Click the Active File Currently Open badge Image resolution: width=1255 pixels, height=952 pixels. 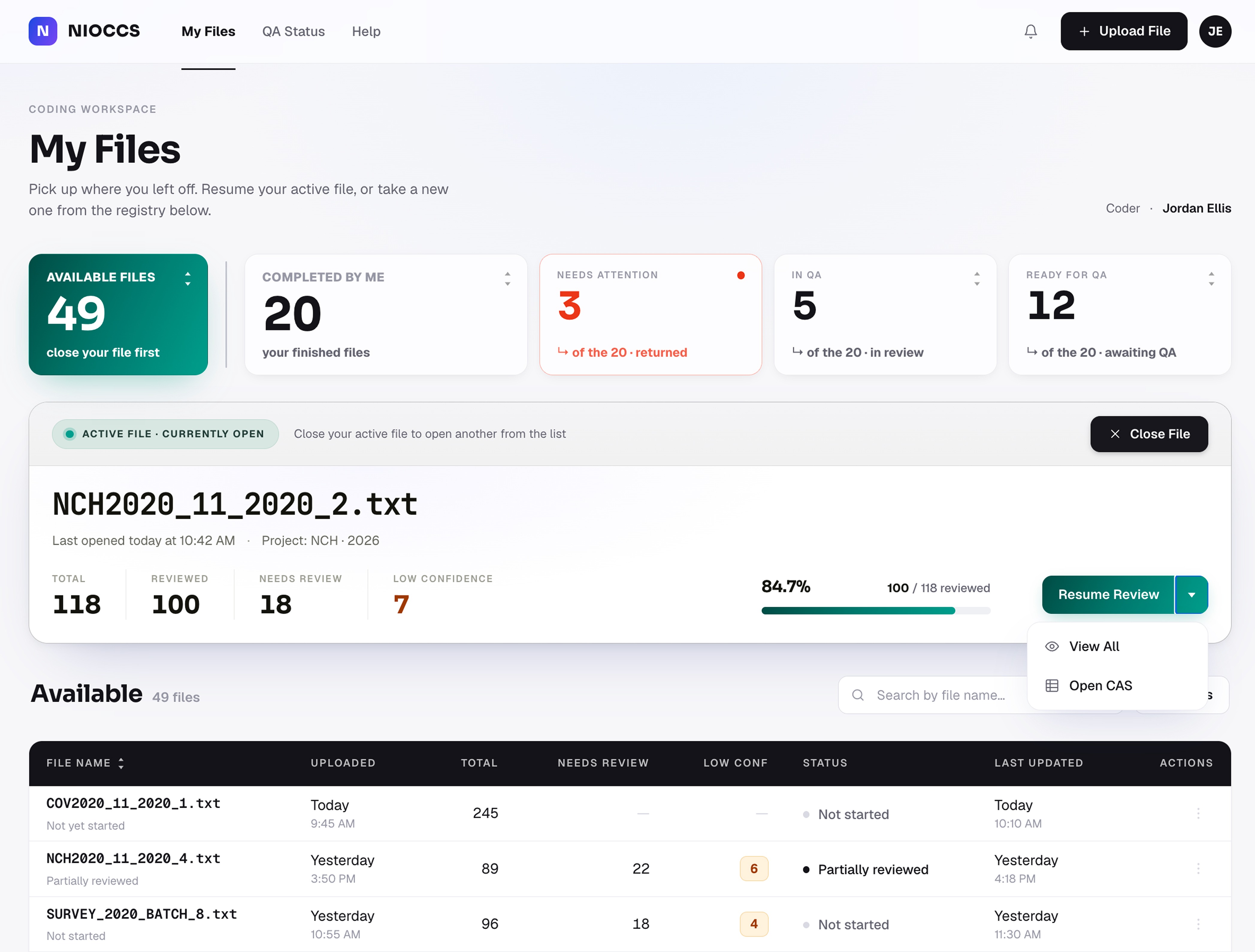(x=165, y=434)
